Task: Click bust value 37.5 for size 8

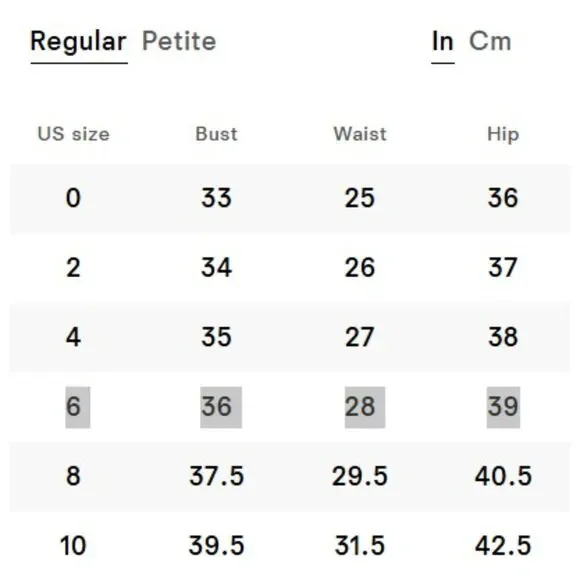Action: click(x=216, y=476)
